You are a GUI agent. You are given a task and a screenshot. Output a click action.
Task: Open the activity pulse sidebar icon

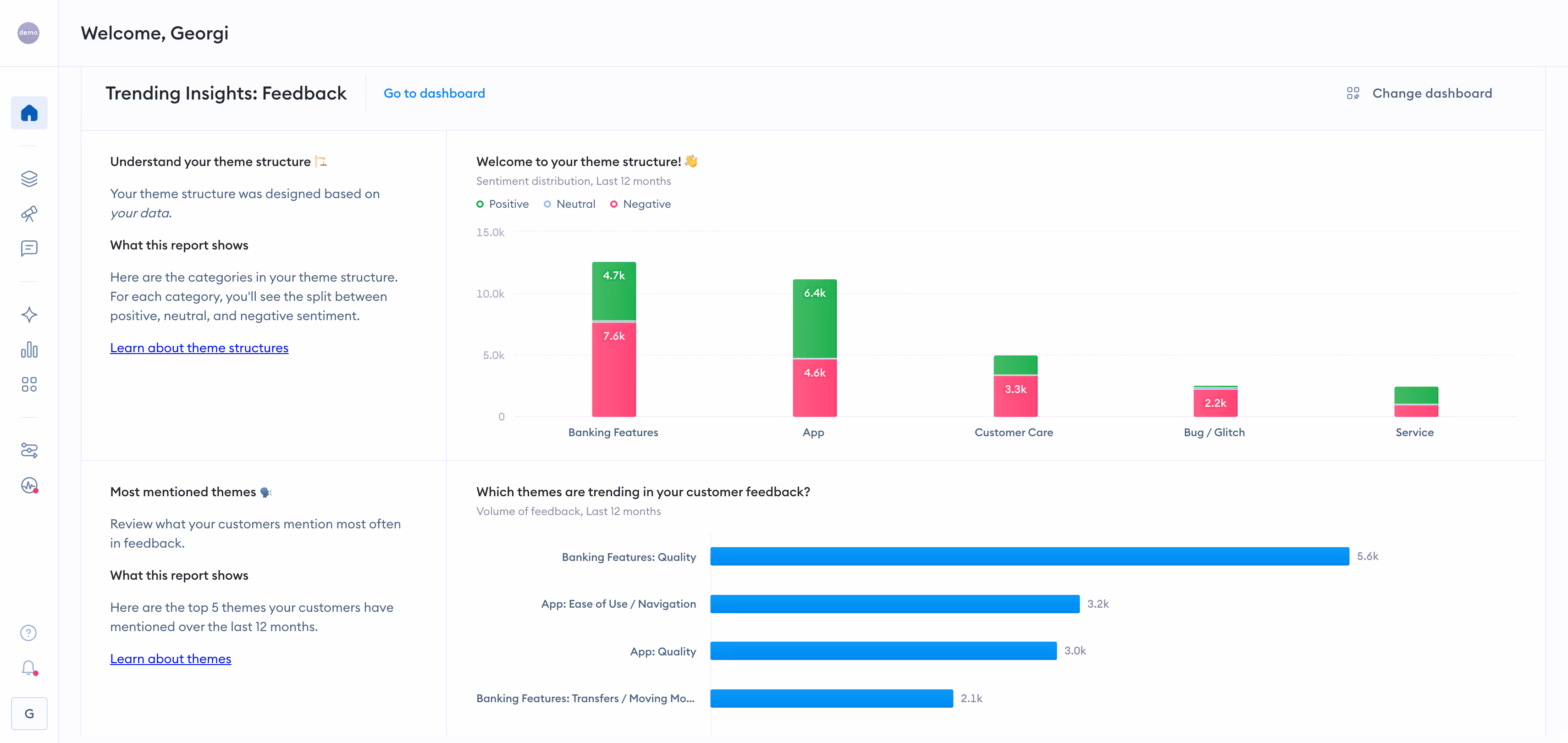29,485
